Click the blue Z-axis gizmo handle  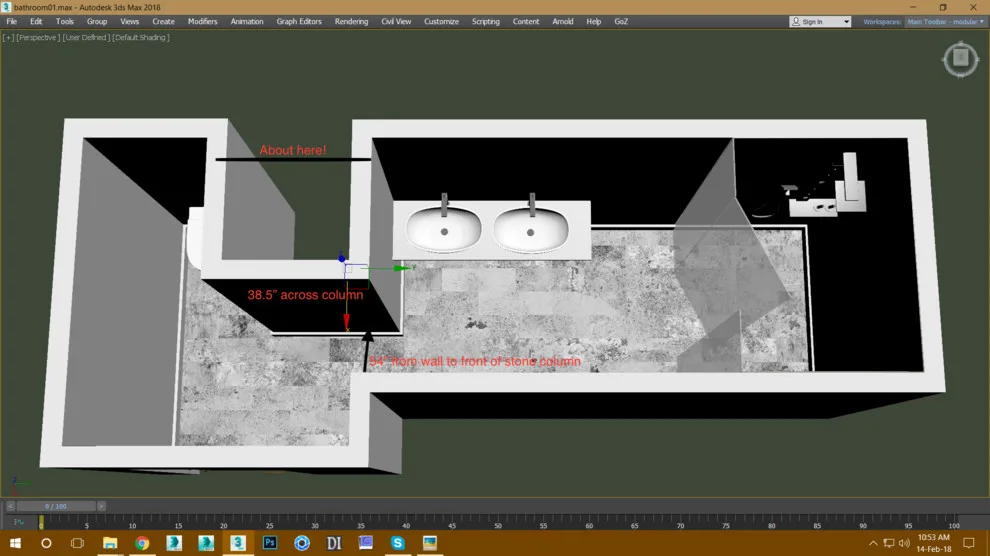pyautogui.click(x=342, y=257)
